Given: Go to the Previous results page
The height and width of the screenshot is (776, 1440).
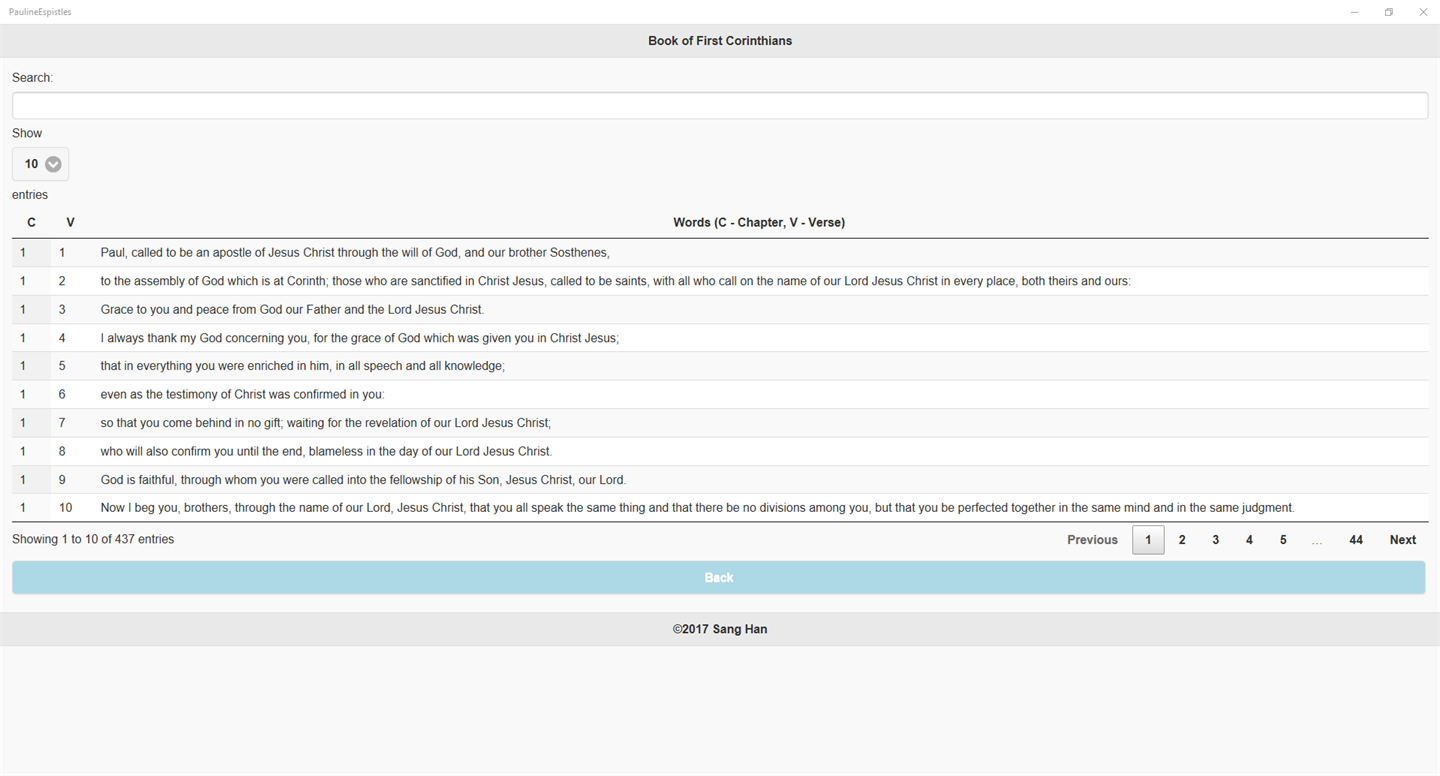Looking at the screenshot, I should tap(1092, 540).
